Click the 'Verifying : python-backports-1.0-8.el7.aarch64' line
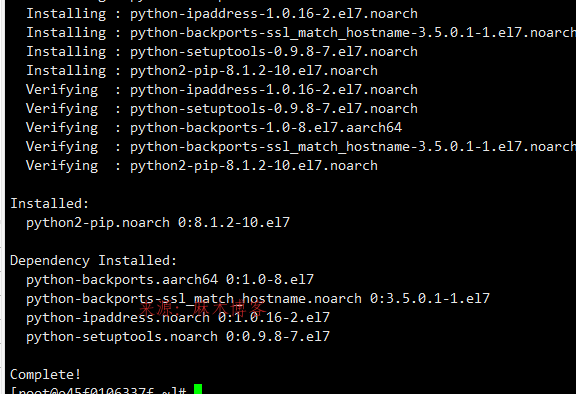 (x=214, y=128)
